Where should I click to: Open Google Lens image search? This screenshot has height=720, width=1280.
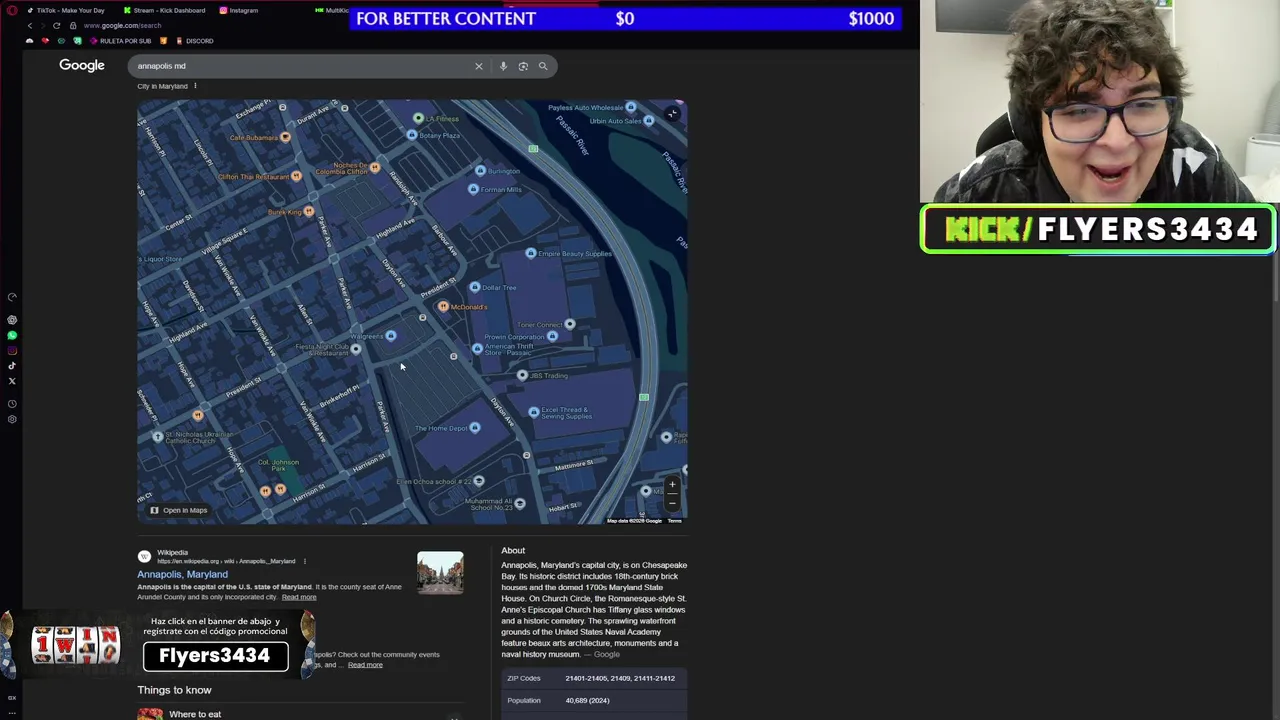(523, 66)
